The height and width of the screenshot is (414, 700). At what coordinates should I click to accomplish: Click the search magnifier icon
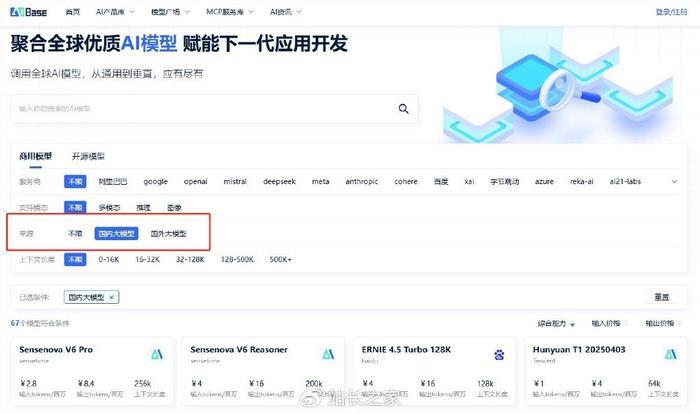point(403,109)
